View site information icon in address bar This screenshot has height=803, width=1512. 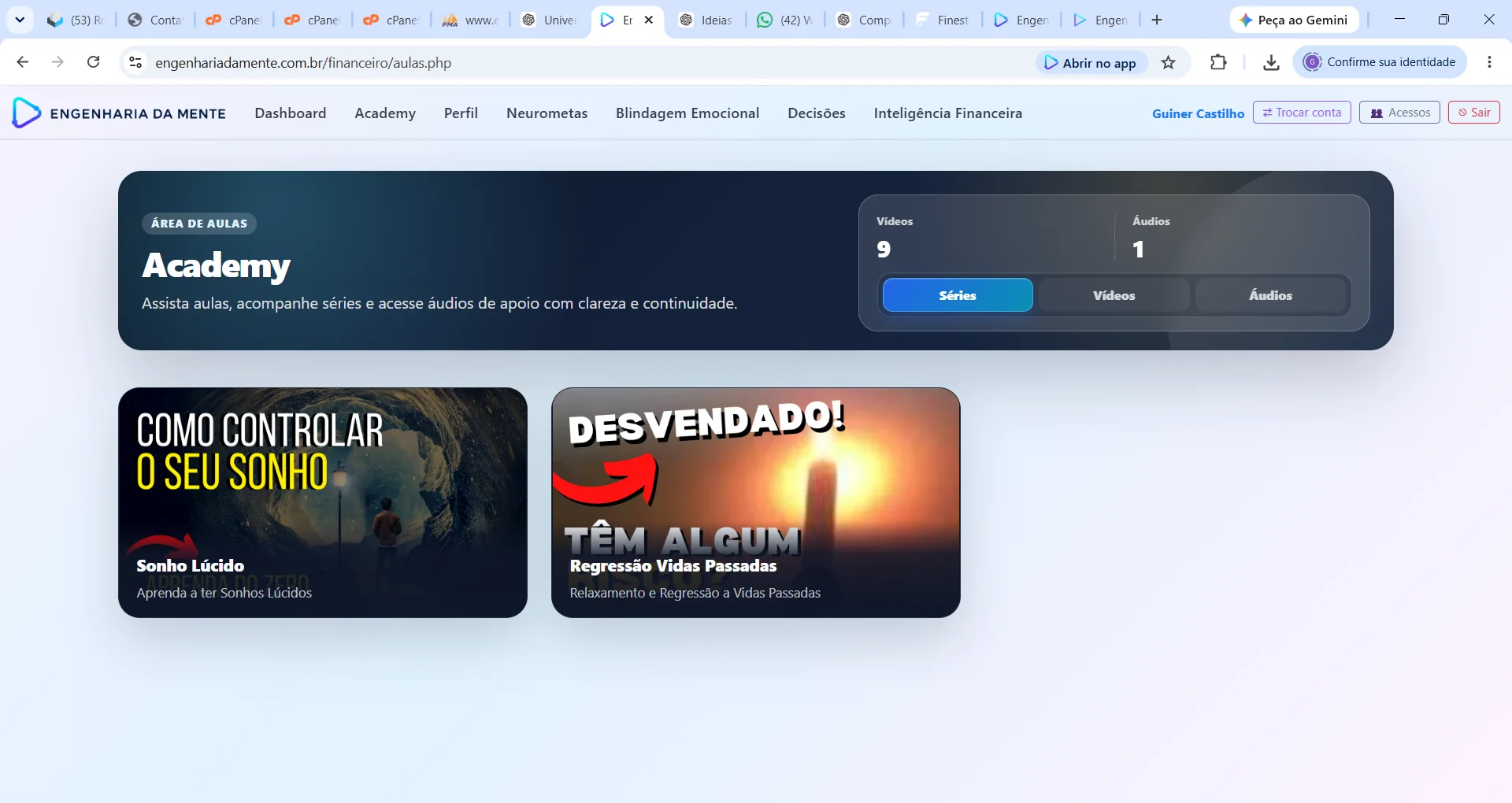(135, 62)
